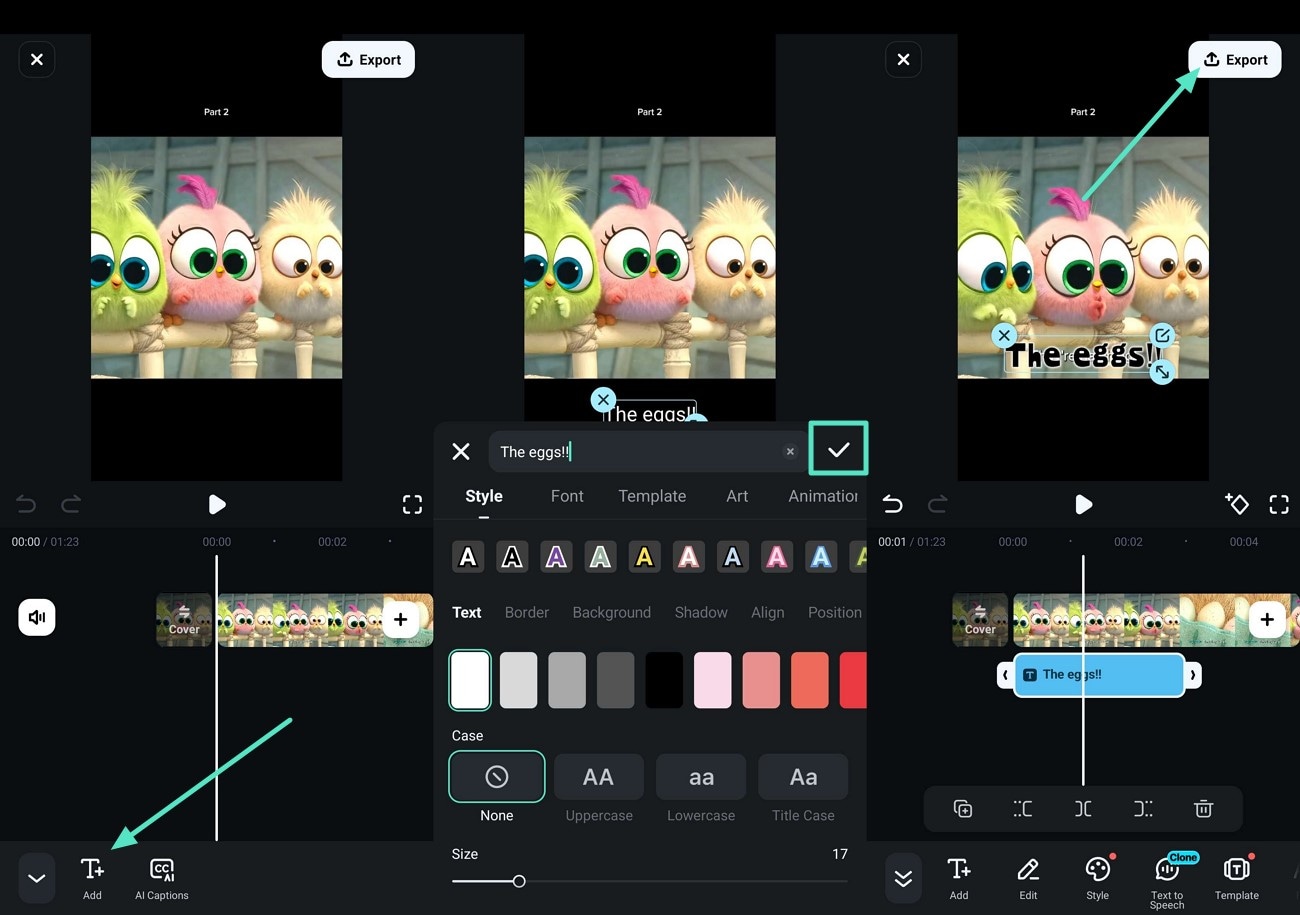Trim the clip end to playhead
The image size is (1300, 915).
pos(1143,809)
